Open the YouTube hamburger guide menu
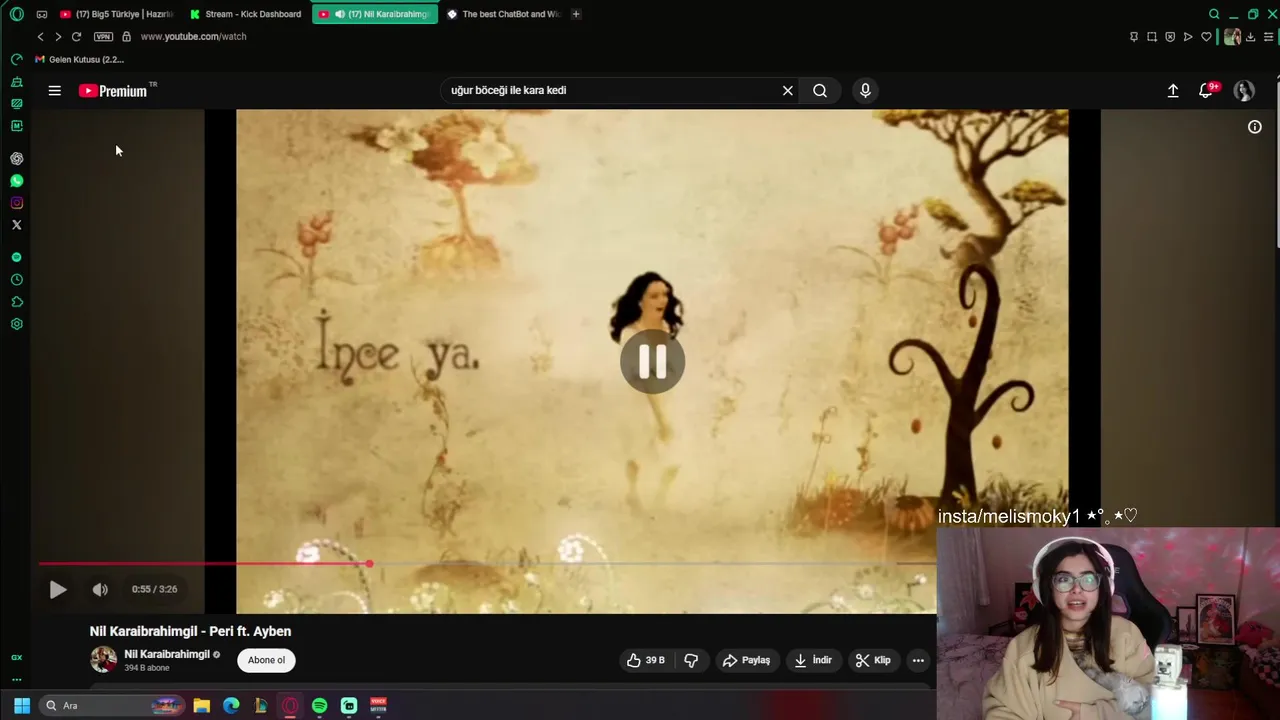Image resolution: width=1280 pixels, height=720 pixels. coord(55,90)
